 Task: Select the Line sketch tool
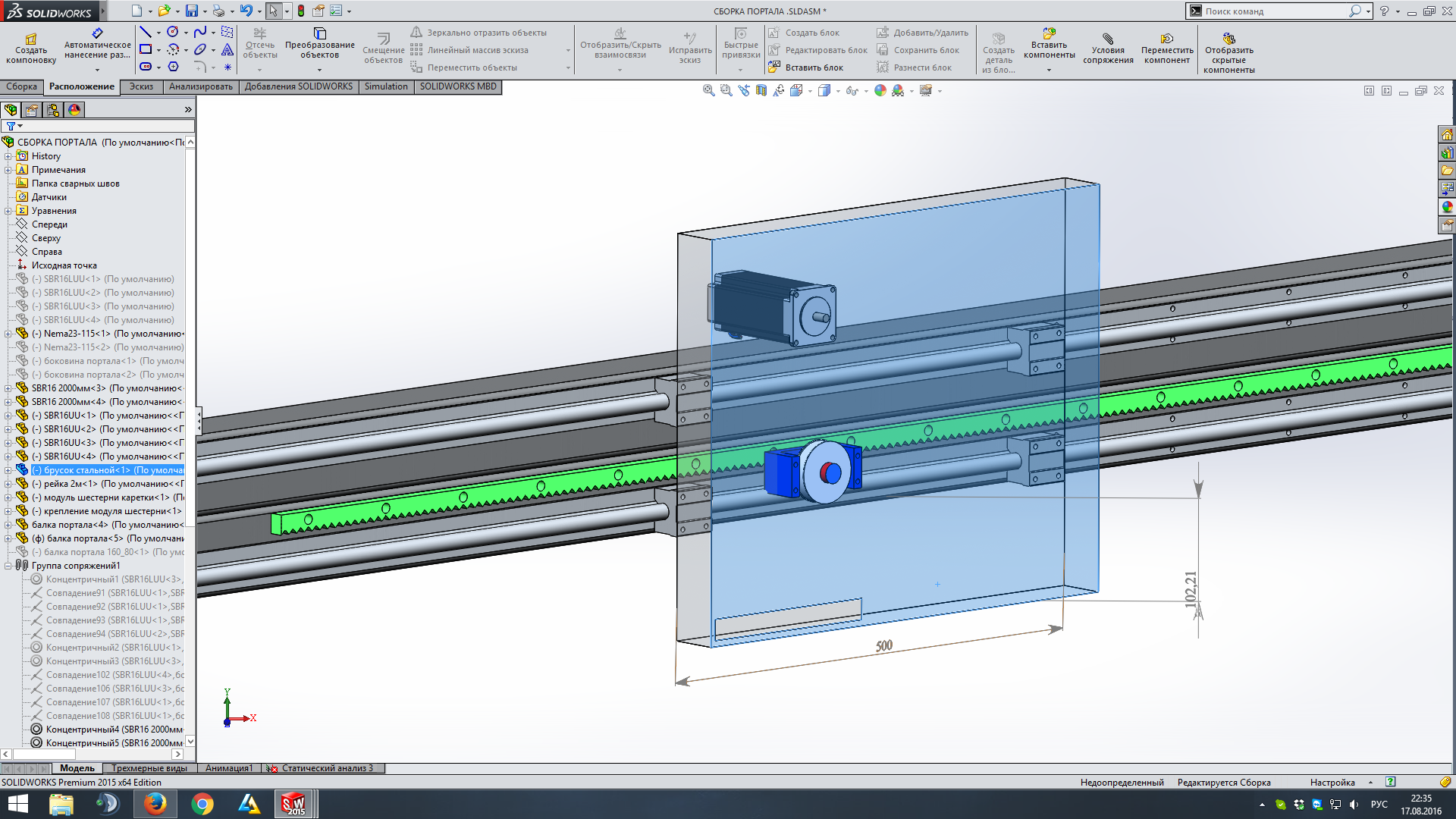click(x=146, y=32)
